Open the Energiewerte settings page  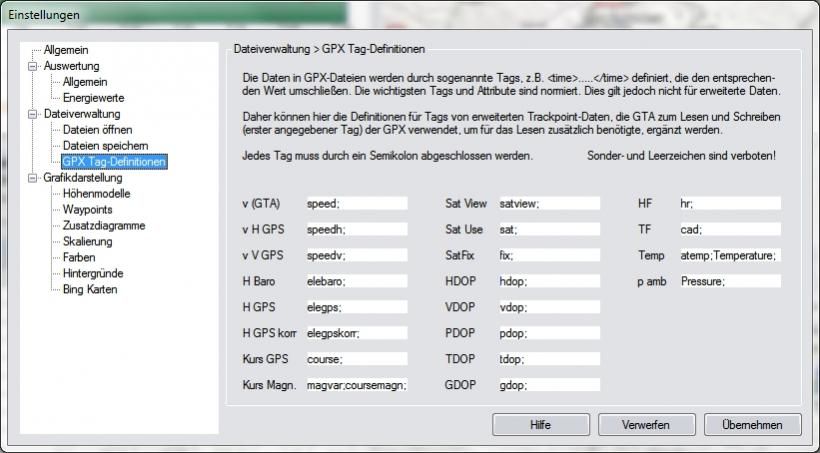pyautogui.click(x=93, y=98)
